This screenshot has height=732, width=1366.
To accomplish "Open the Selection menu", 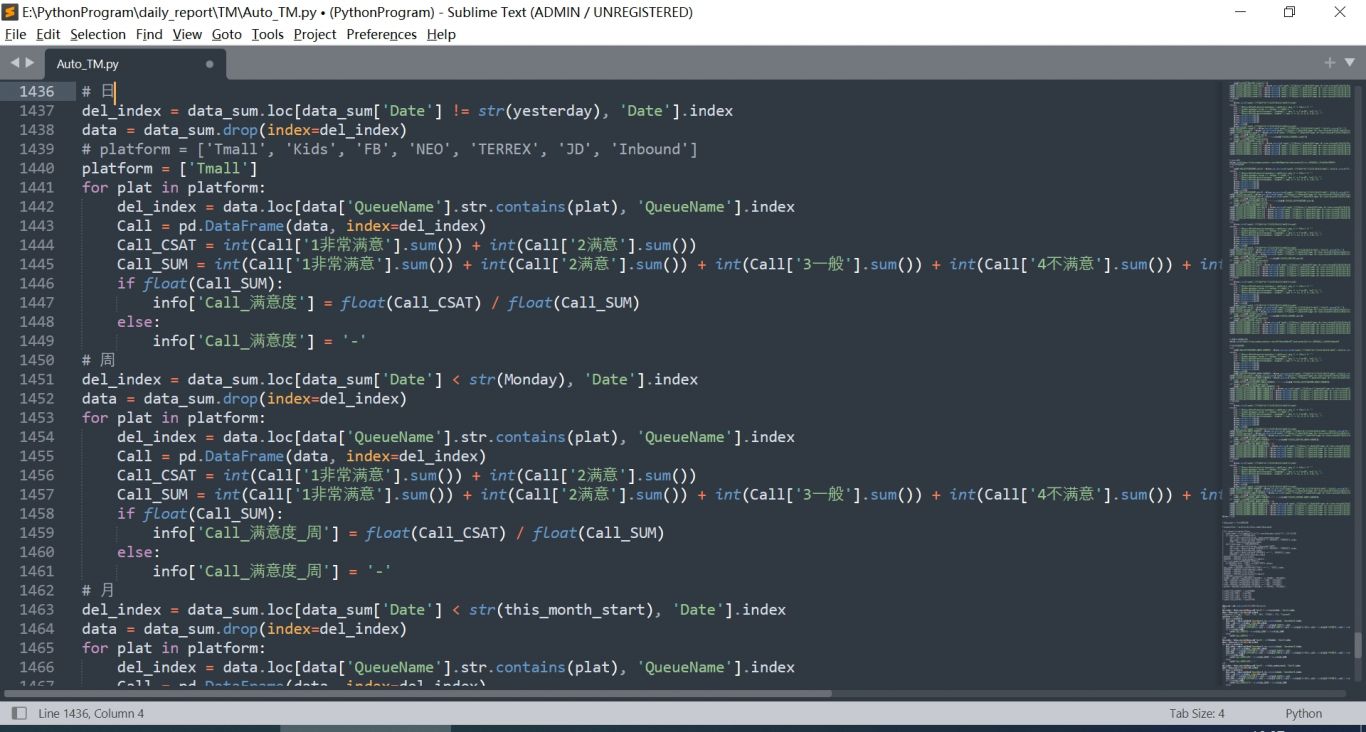I will click(x=98, y=34).
